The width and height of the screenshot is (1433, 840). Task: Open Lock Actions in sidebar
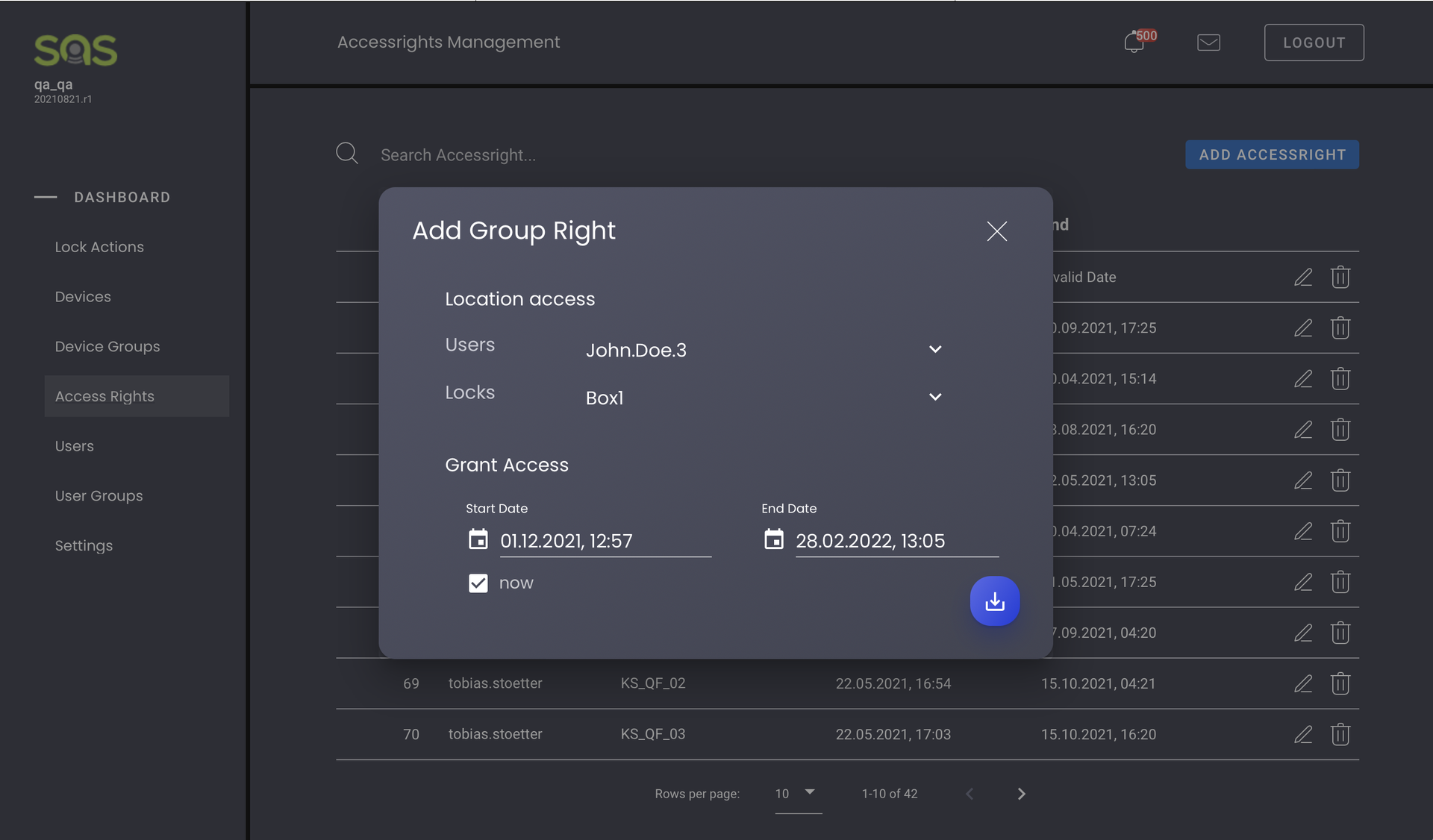click(99, 247)
